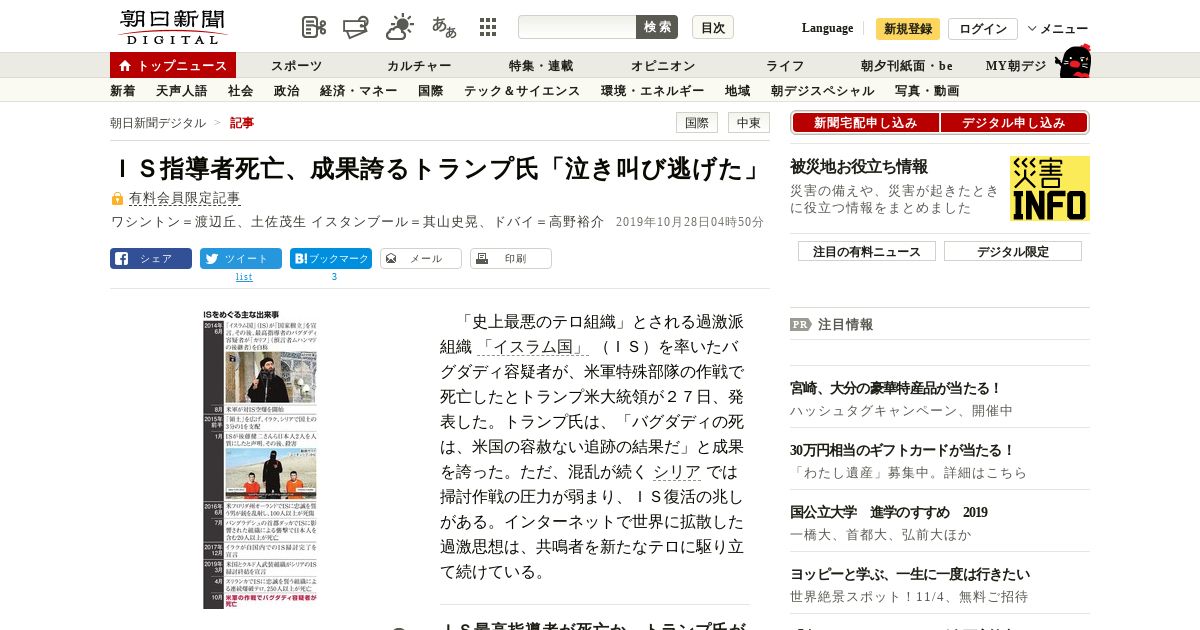
Task: Open the スポーツ tab
Action: click(296, 65)
